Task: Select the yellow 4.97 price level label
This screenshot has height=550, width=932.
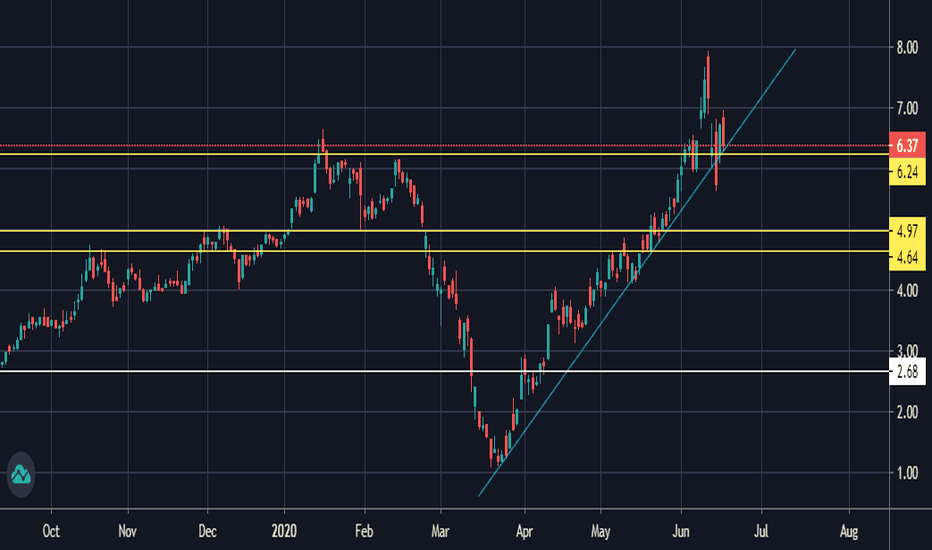Action: click(x=907, y=230)
